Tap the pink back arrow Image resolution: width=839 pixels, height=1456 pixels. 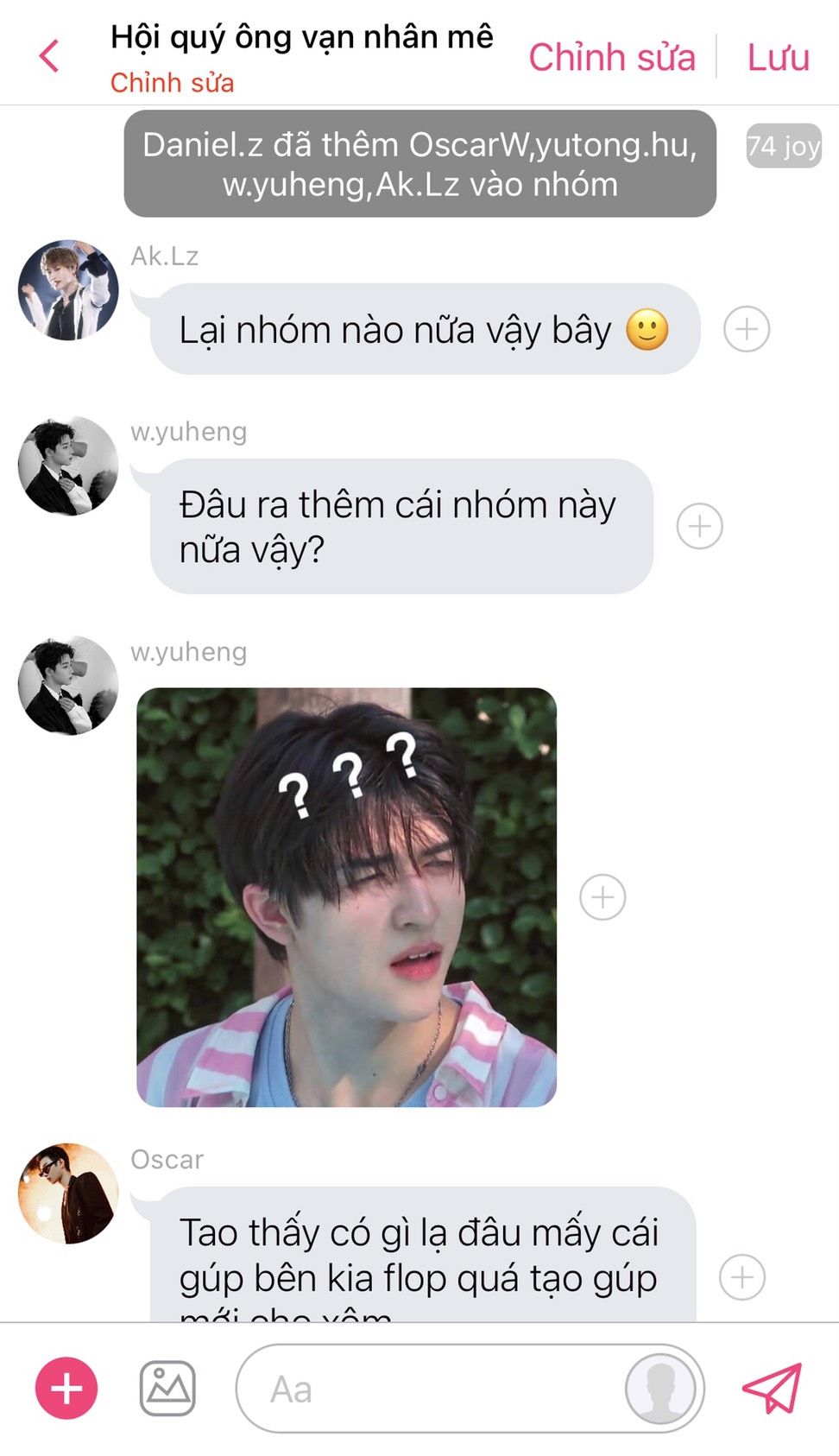(49, 57)
